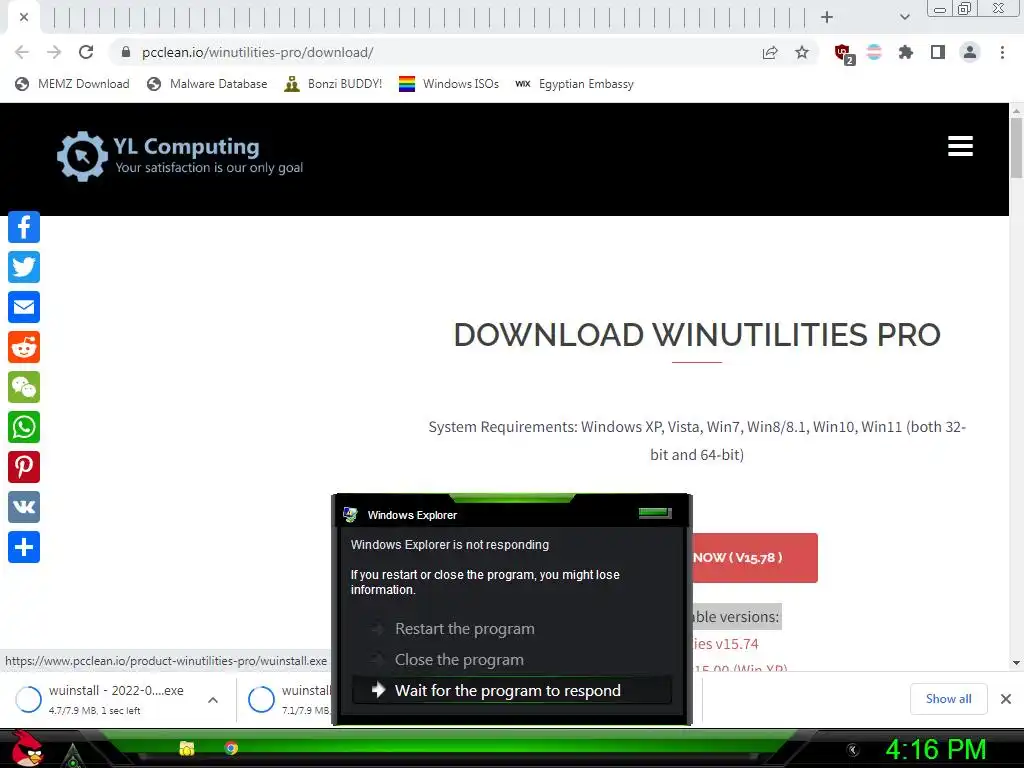Open the clock showing 4:16 PM
This screenshot has height=768, width=1024.
click(935, 750)
